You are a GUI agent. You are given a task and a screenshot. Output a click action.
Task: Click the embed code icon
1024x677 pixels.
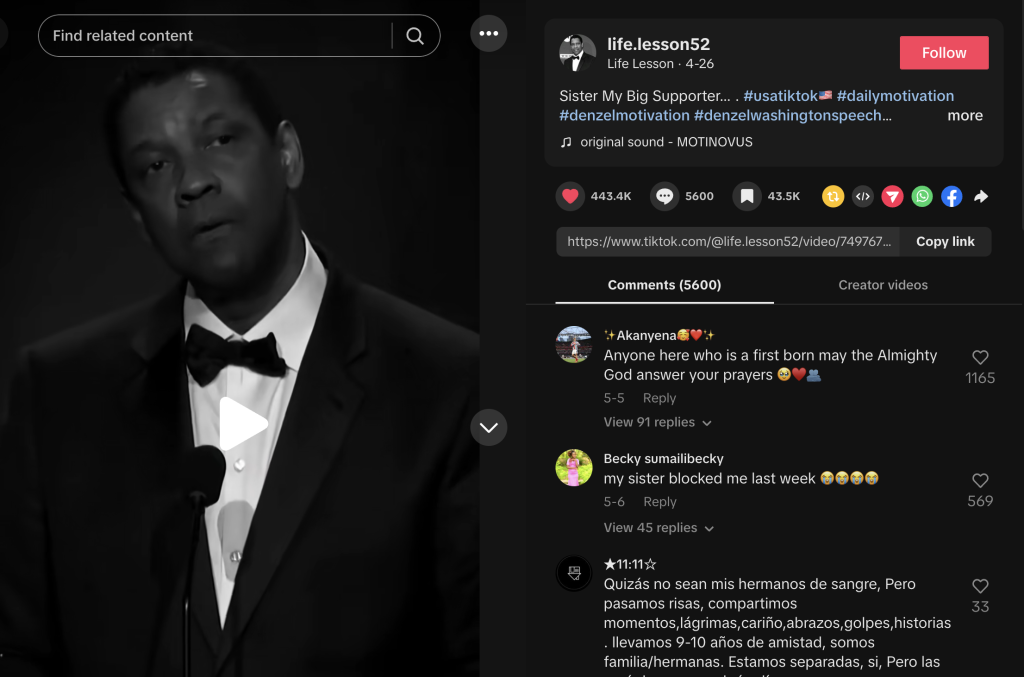pyautogui.click(x=863, y=196)
